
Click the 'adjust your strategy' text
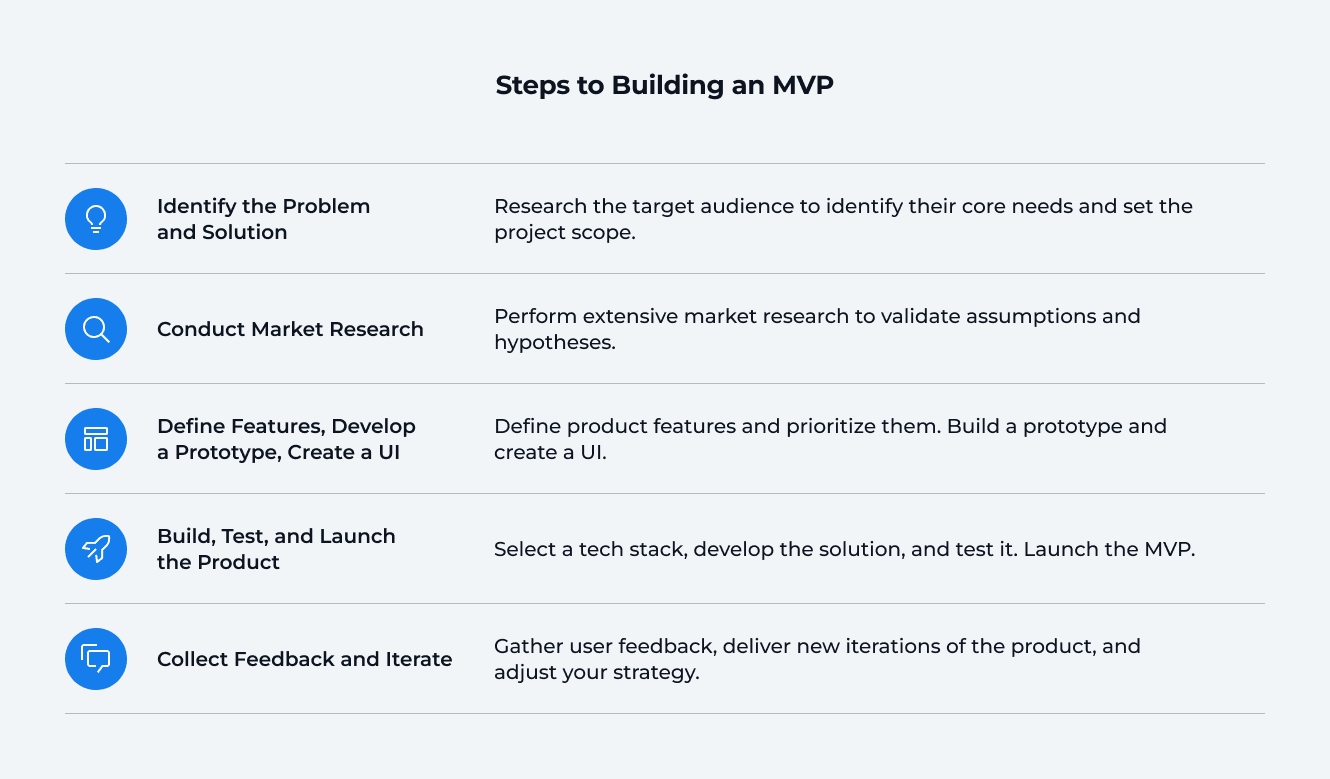pos(596,672)
